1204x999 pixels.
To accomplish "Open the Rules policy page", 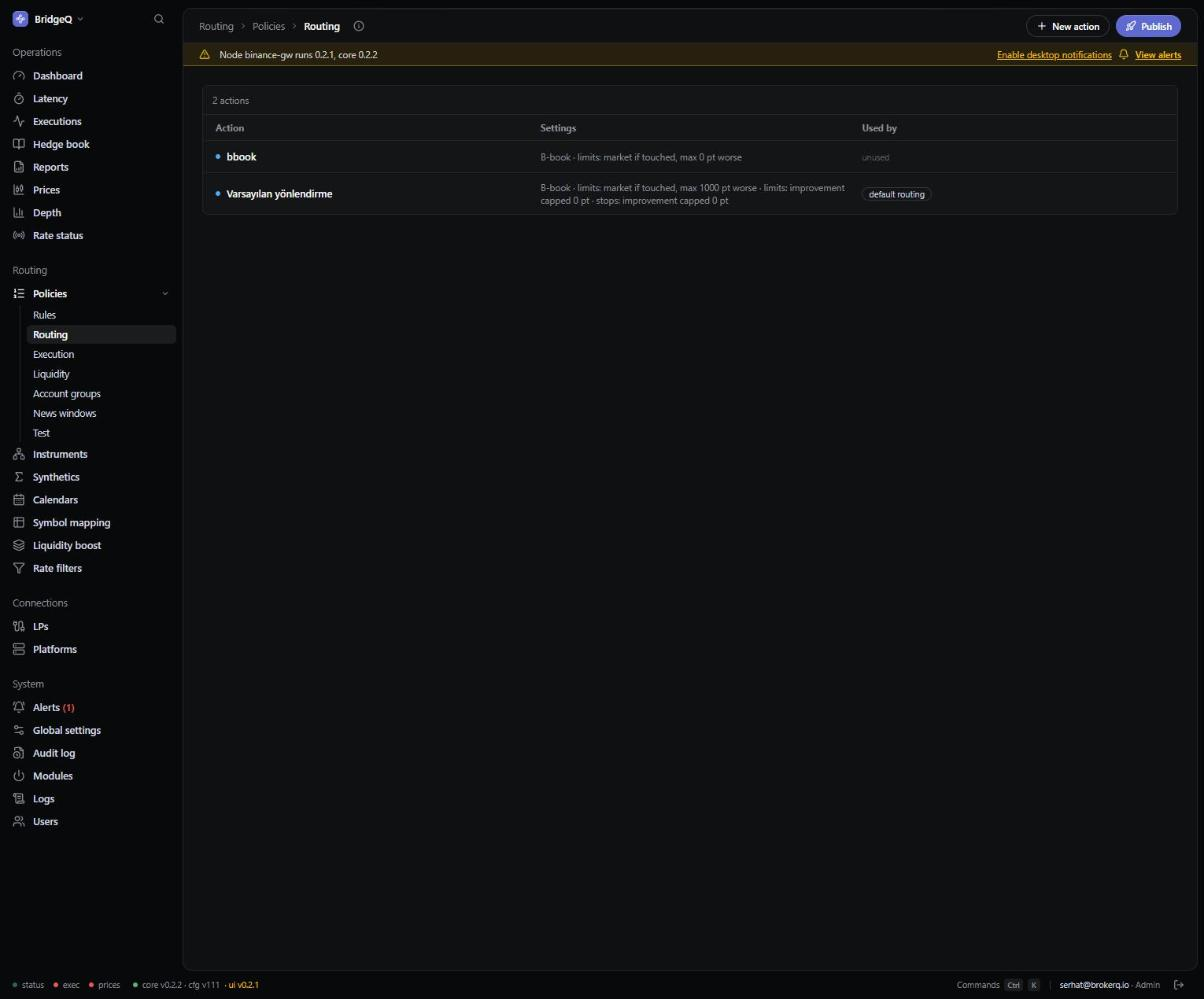I will (44, 315).
